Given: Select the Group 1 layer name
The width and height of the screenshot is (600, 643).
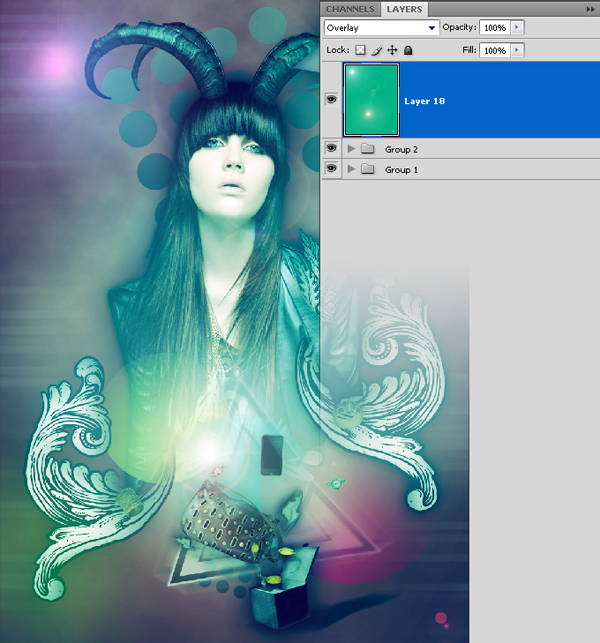Looking at the screenshot, I should tap(401, 170).
